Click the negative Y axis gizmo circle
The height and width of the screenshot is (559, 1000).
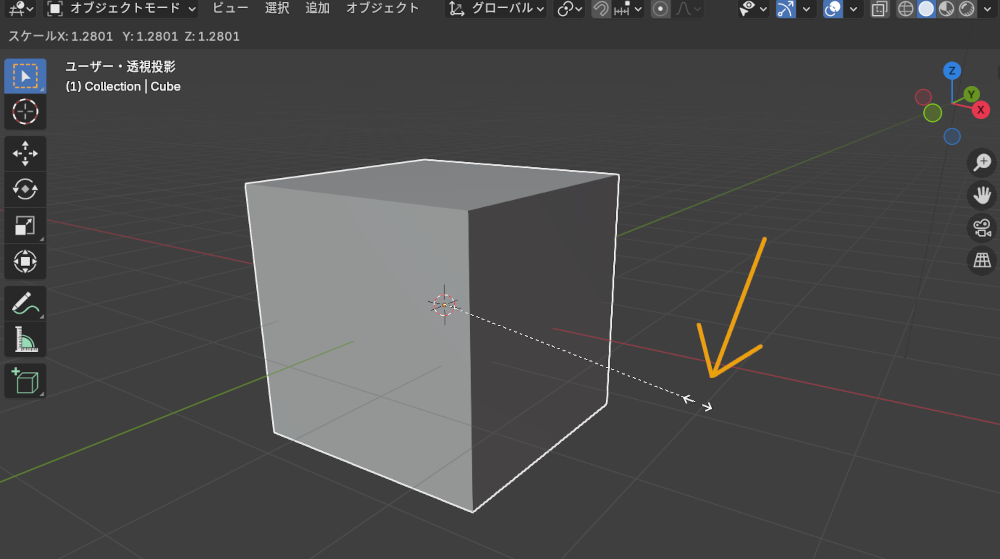pos(932,113)
